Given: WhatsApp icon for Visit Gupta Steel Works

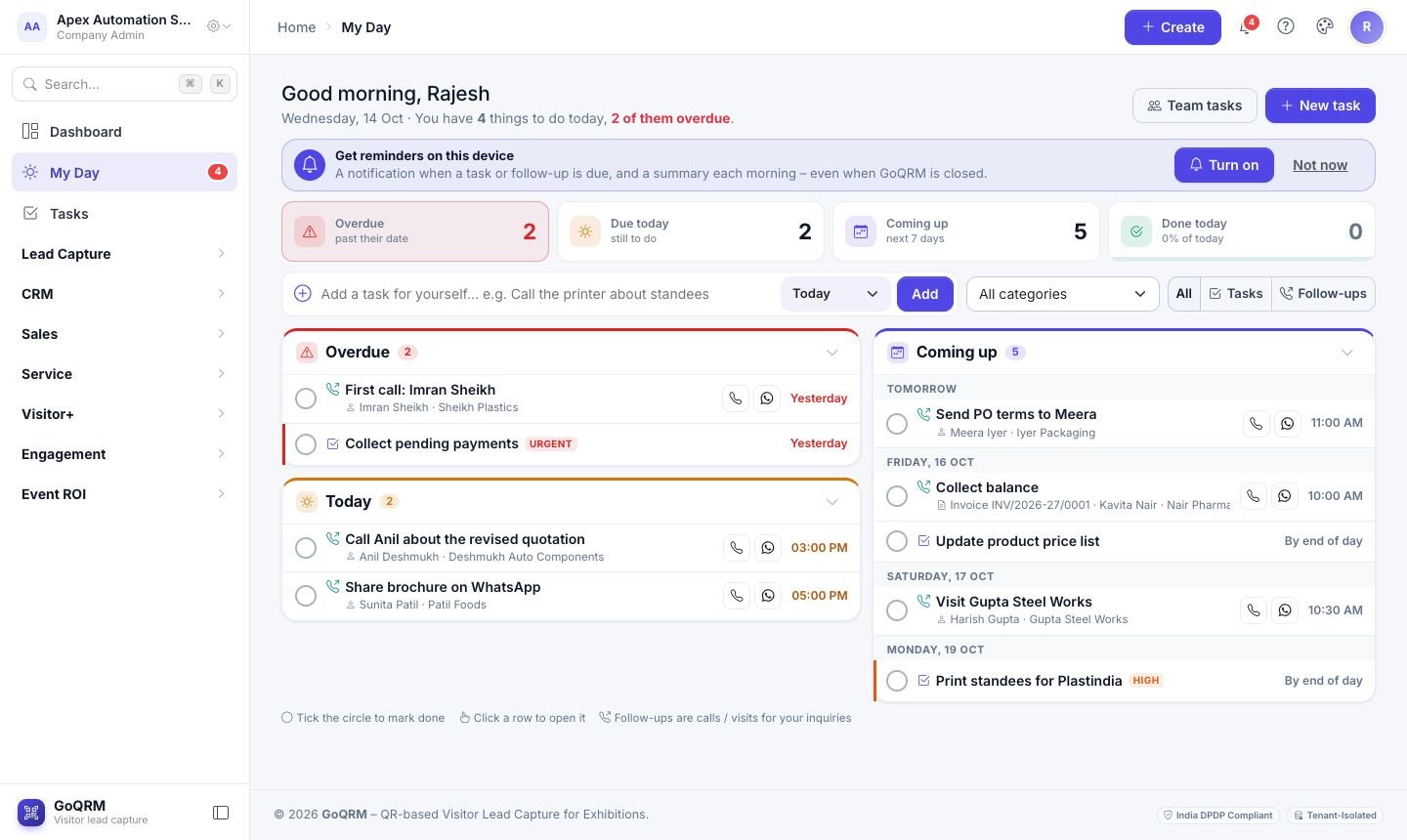Looking at the screenshot, I should coord(1285,610).
